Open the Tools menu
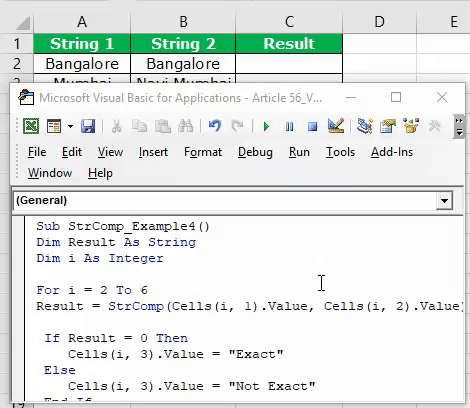The height and width of the screenshot is (408, 470). click(340, 152)
